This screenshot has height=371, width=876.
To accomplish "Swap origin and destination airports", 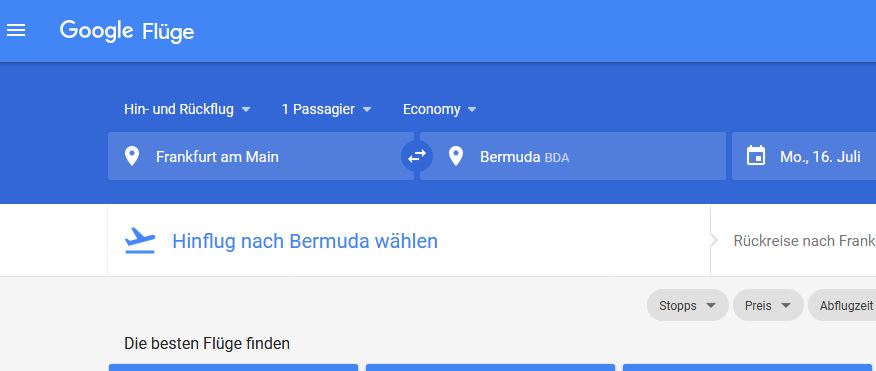I will pos(417,156).
